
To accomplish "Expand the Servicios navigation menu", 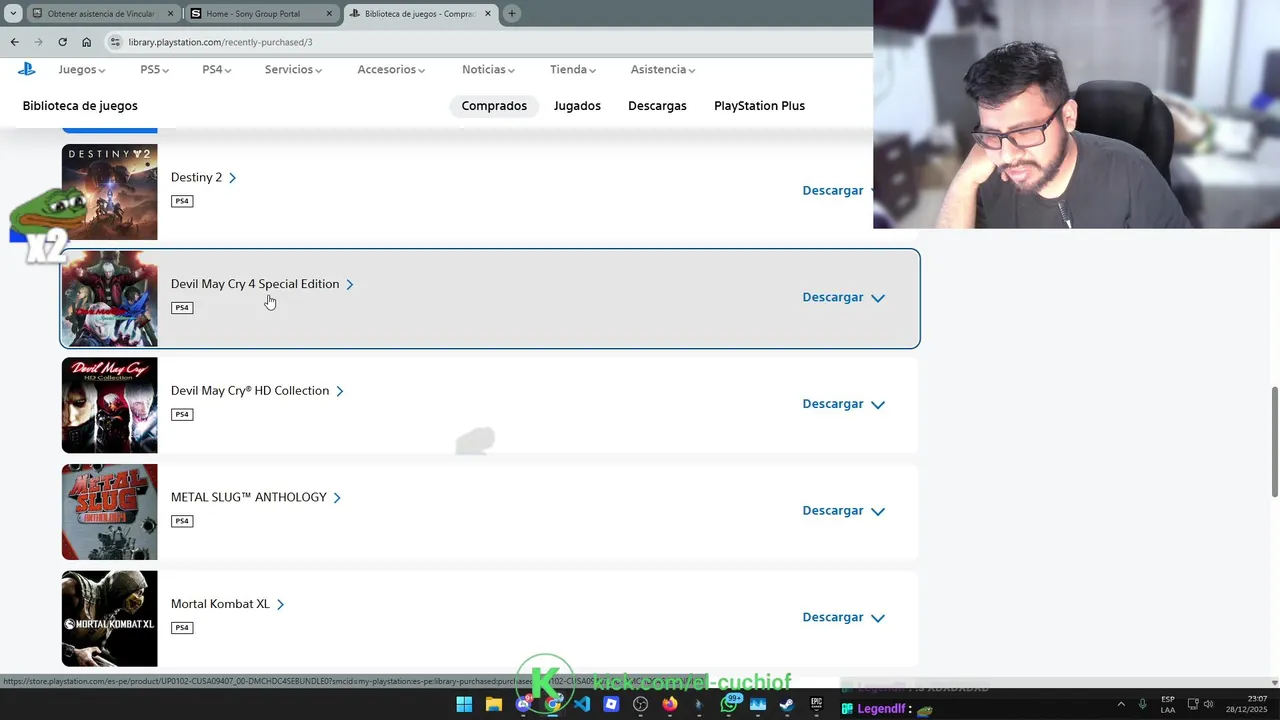I will pos(293,70).
